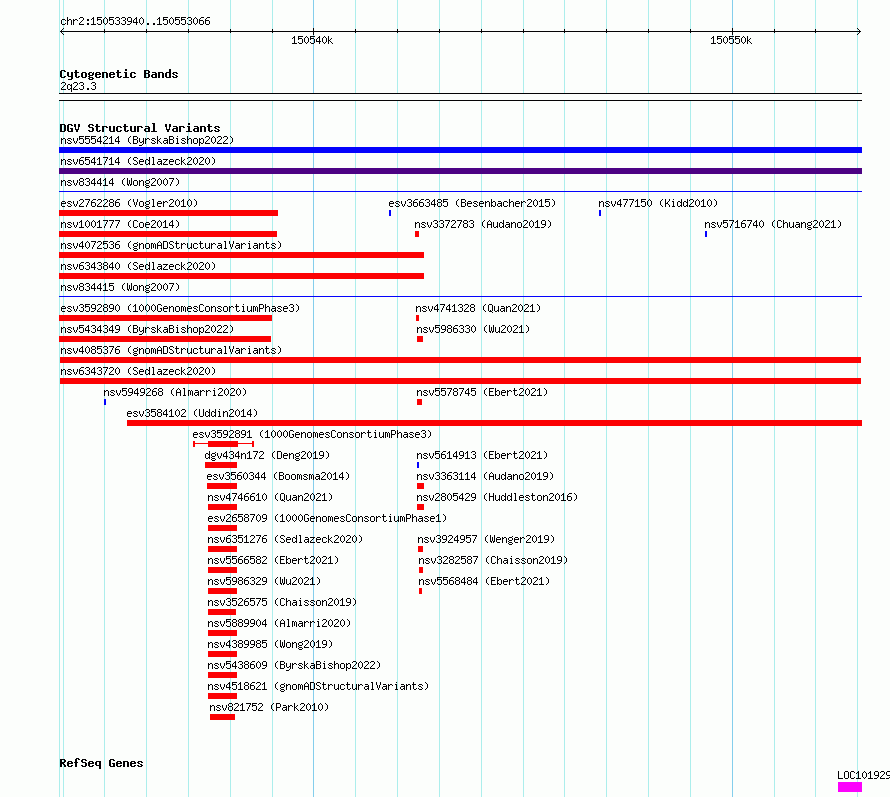Click nsv2805429 (Huddleston2016) label
The image size is (890, 797).
click(x=497, y=497)
